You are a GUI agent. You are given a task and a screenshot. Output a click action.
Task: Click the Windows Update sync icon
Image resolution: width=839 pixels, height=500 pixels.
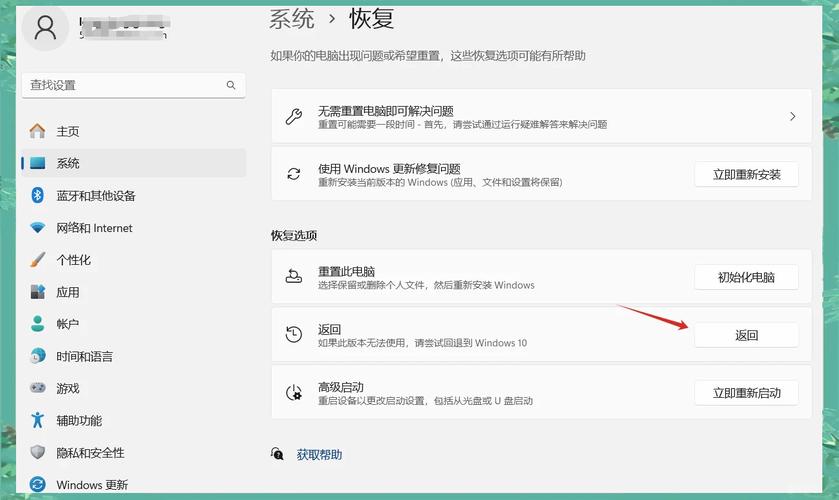tap(37, 484)
